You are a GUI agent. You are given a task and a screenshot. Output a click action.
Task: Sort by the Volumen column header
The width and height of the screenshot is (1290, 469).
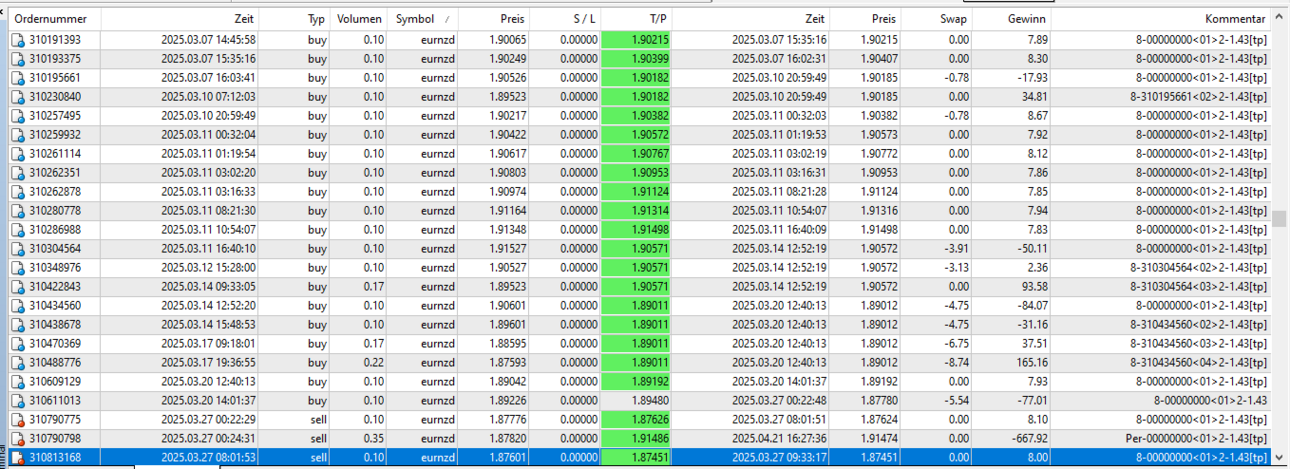pyautogui.click(x=359, y=19)
